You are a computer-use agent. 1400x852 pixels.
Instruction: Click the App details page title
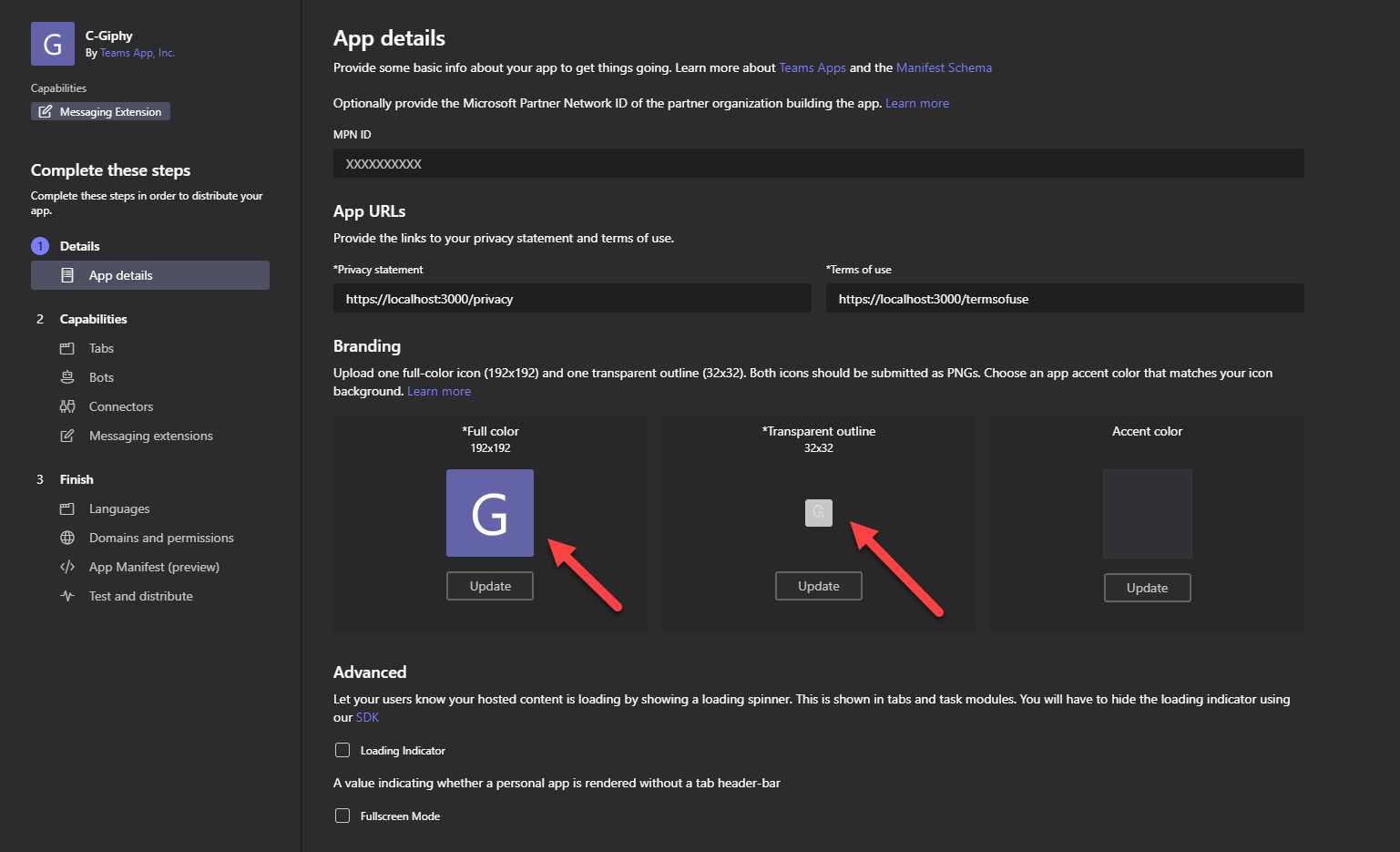coord(389,38)
